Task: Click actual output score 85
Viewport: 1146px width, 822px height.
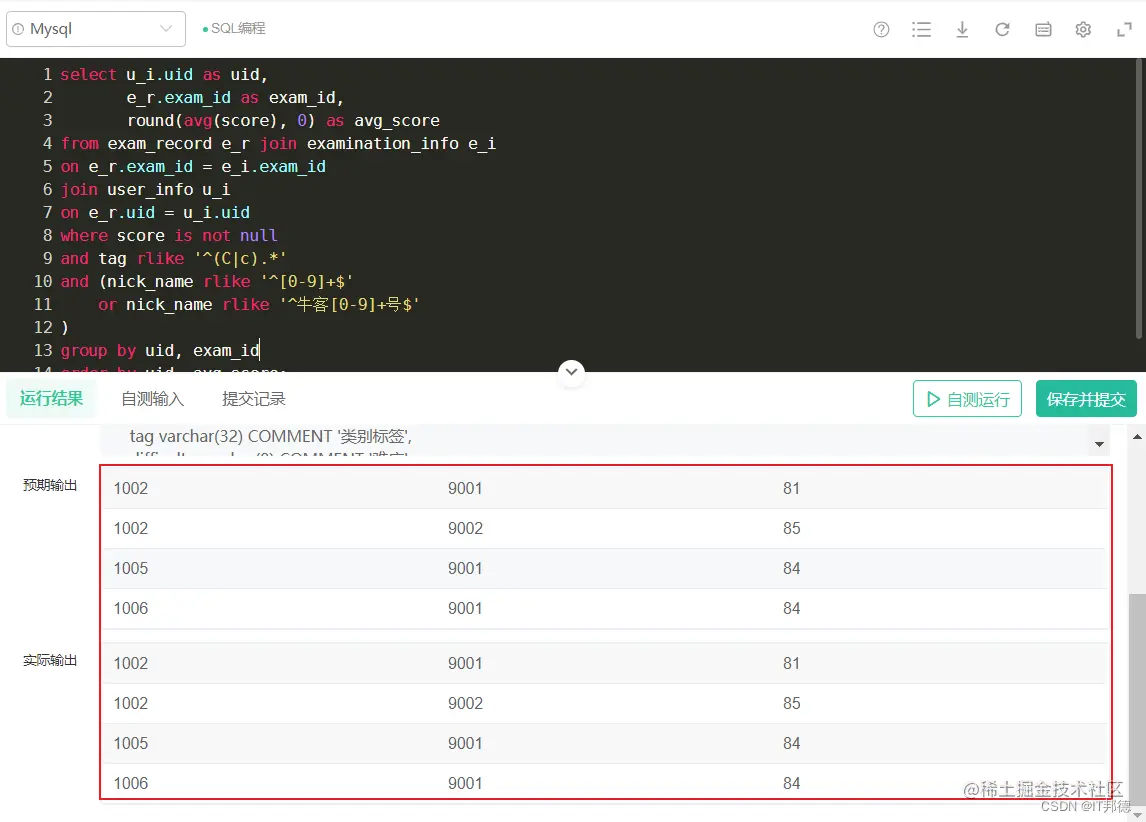Action: click(792, 703)
